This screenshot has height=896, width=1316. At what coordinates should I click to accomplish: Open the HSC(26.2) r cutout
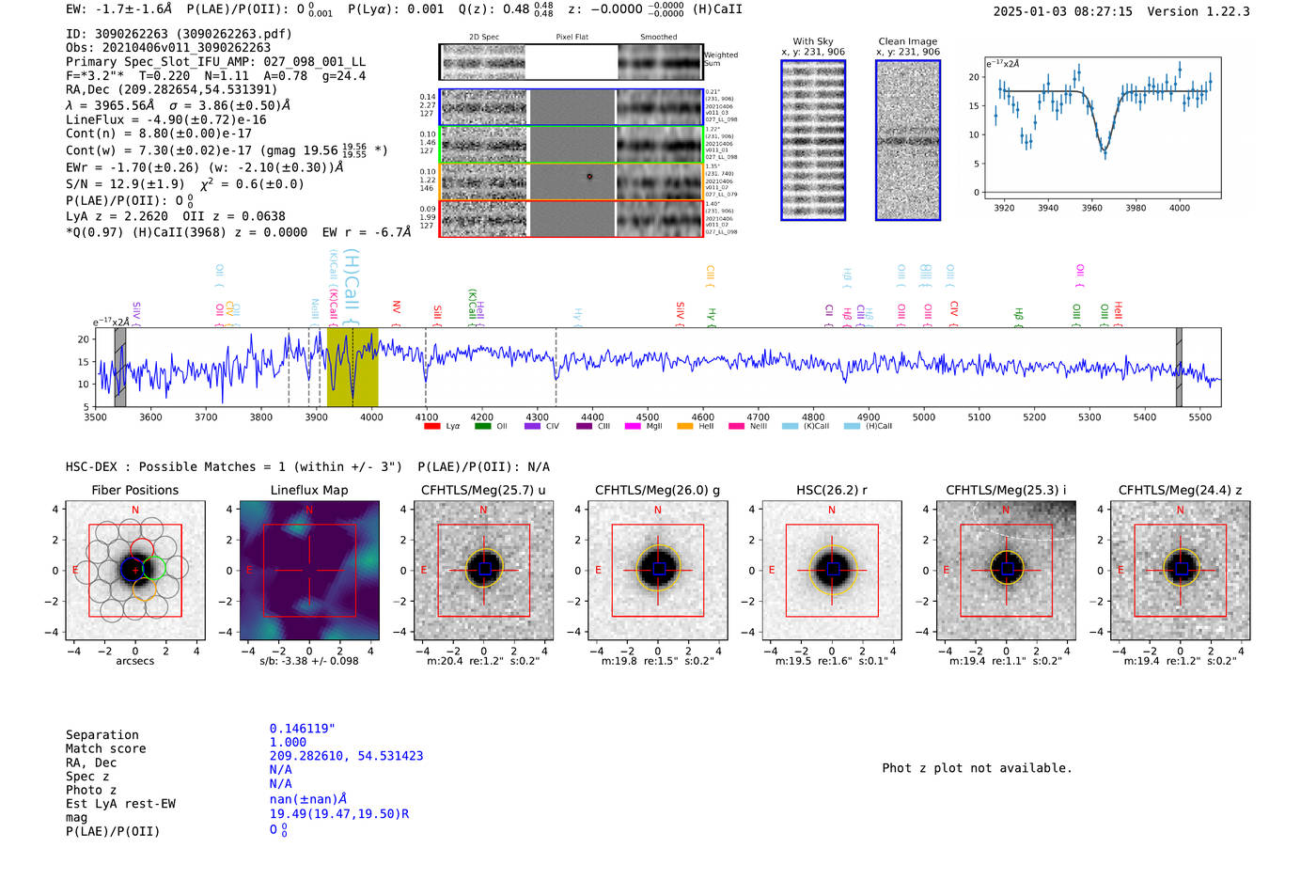click(831, 570)
